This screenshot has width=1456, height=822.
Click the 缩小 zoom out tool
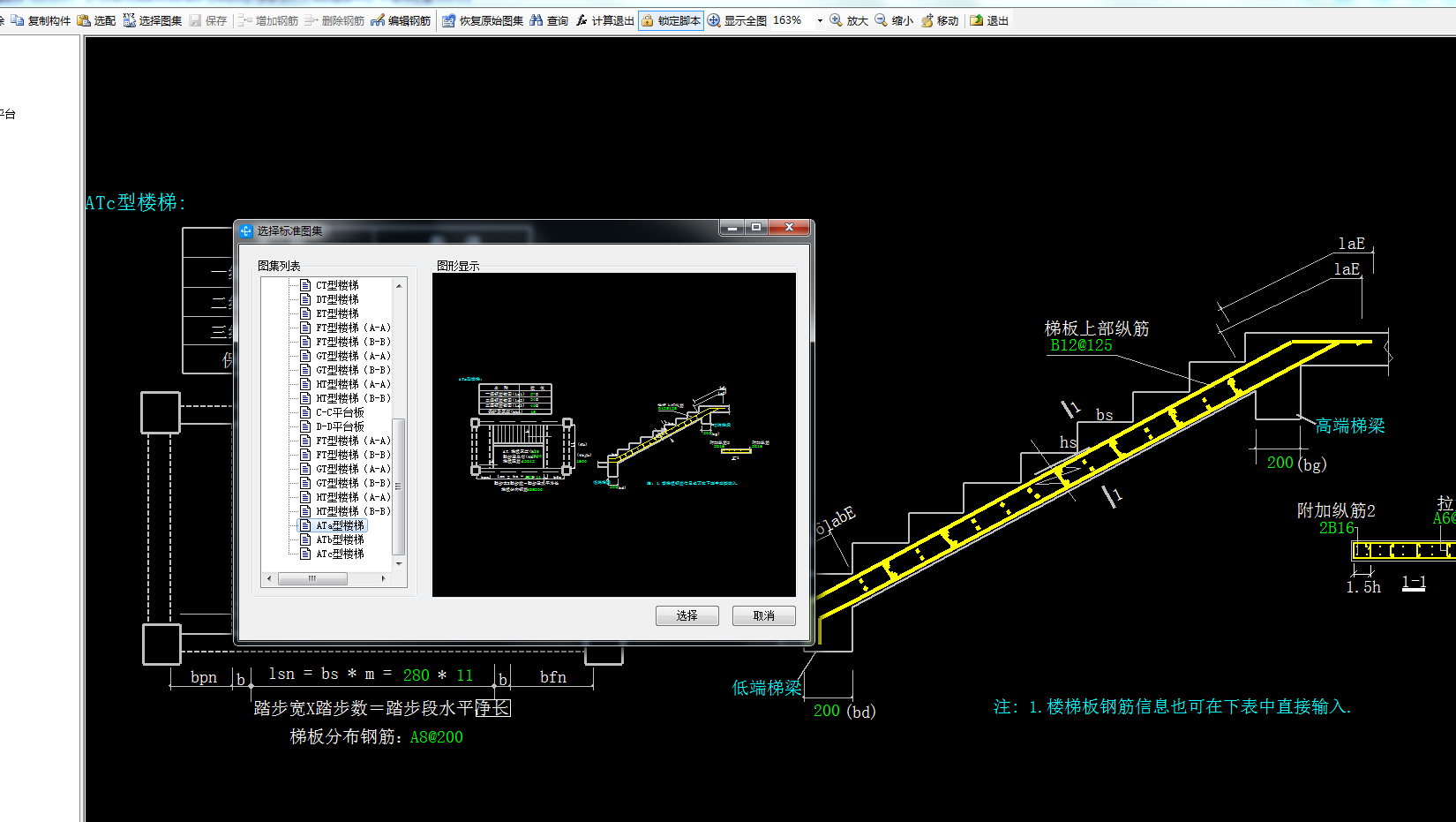coord(894,20)
